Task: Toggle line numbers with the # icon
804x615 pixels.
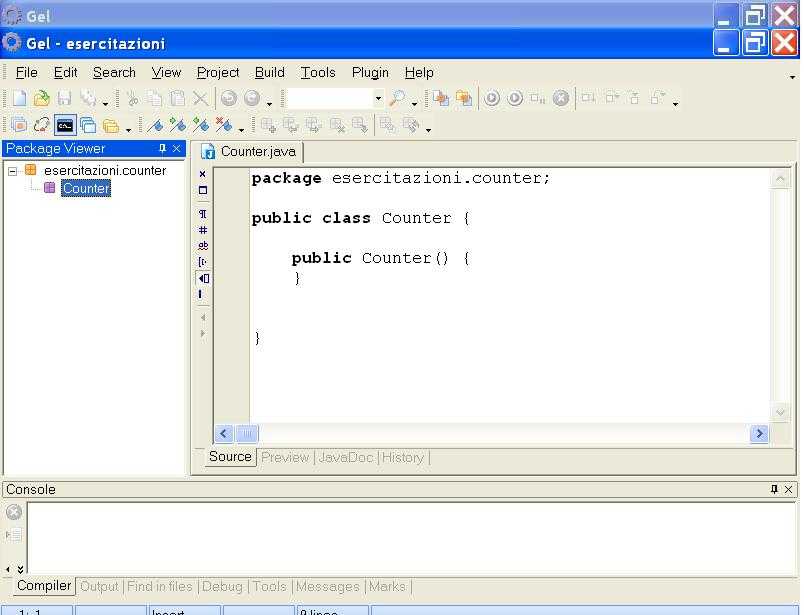Action: [x=203, y=230]
